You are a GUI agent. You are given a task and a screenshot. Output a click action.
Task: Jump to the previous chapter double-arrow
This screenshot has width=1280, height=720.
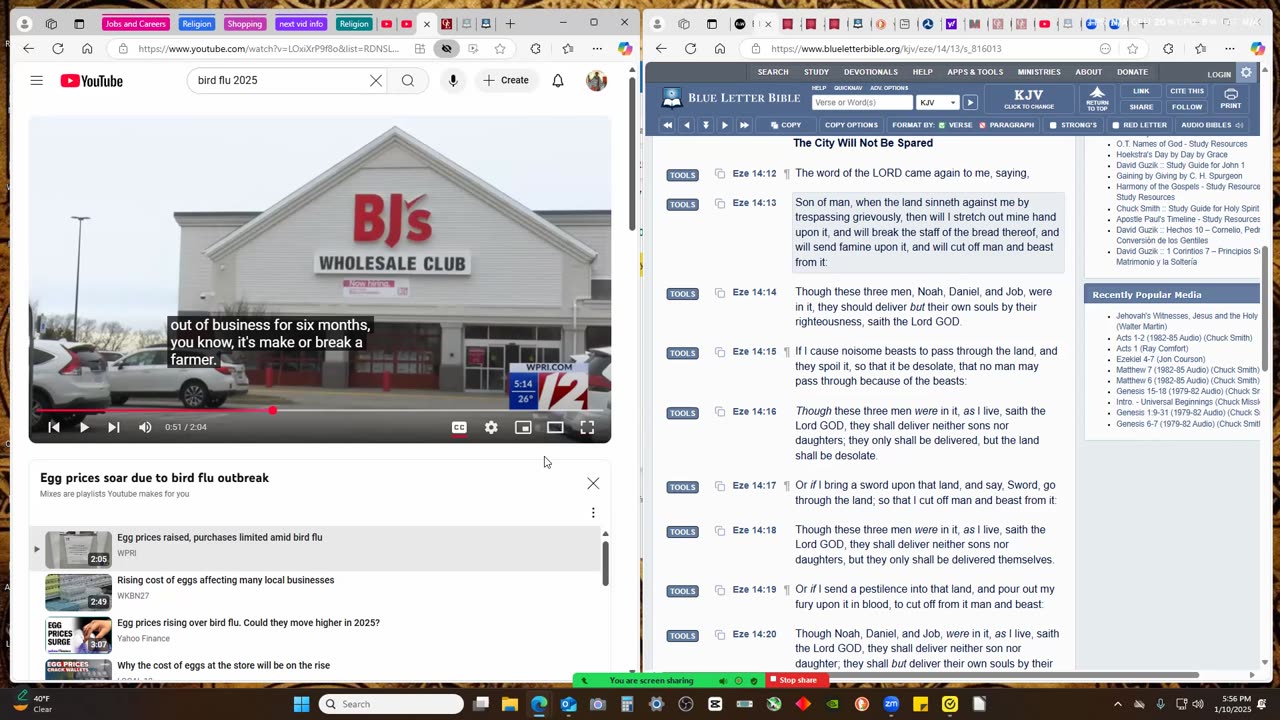tap(667, 125)
